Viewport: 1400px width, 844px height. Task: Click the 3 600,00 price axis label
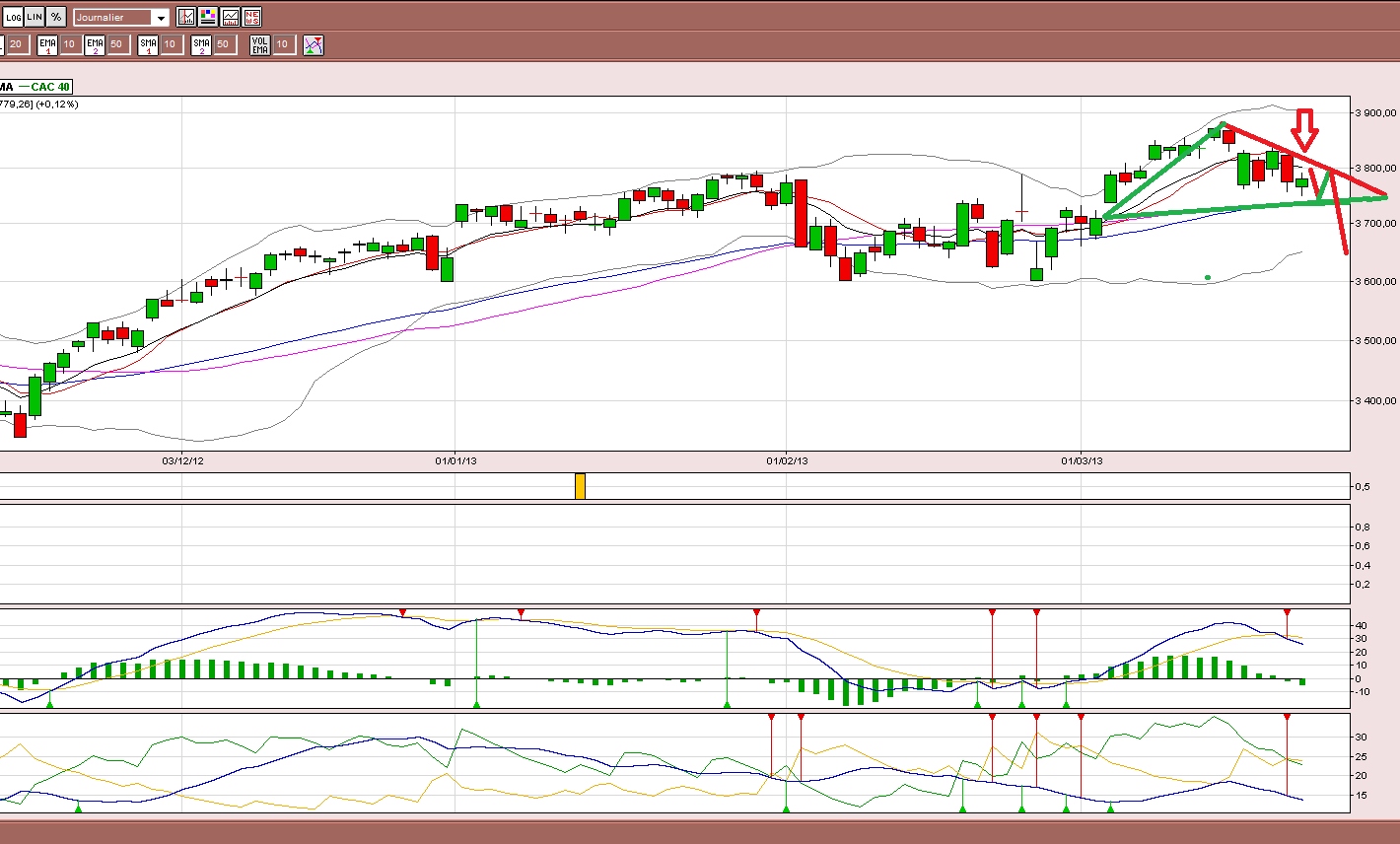[x=1375, y=282]
